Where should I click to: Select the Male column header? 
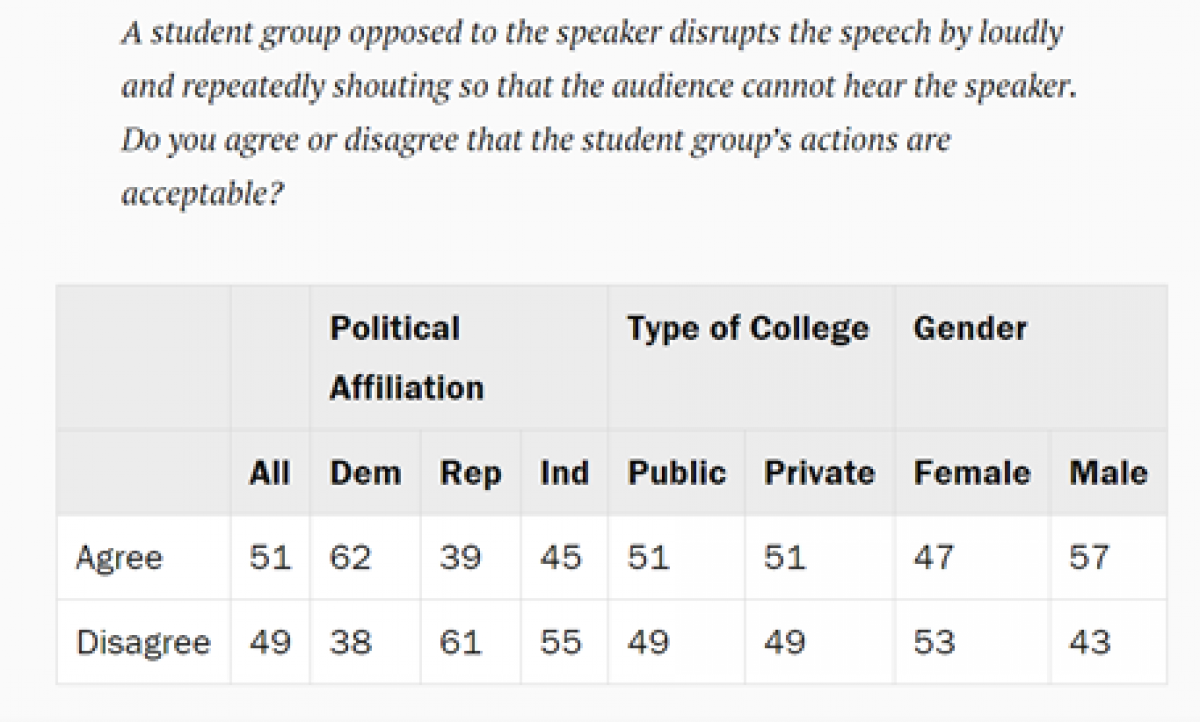(1108, 472)
